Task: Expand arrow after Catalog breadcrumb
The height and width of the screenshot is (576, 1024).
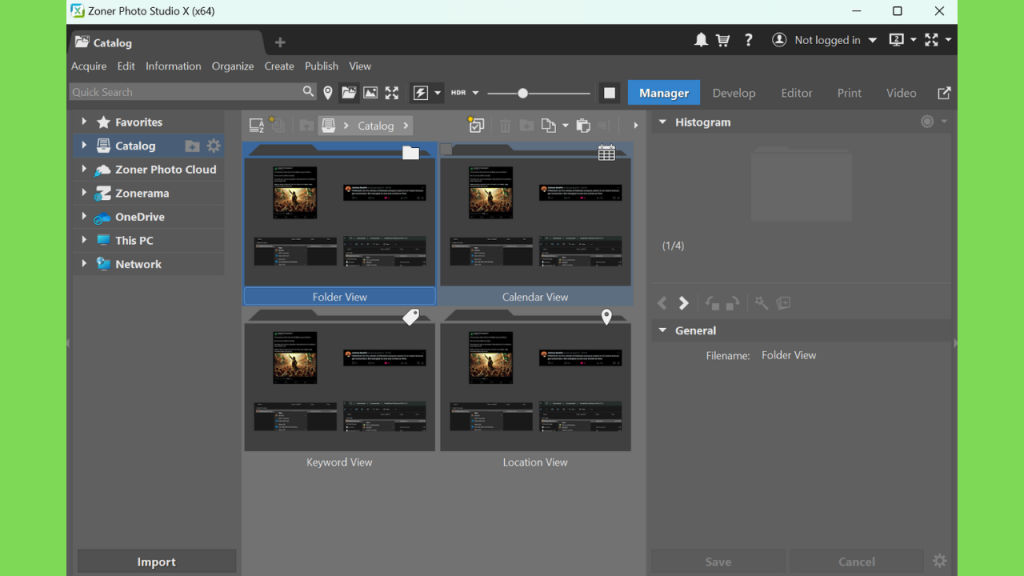Action: coord(406,125)
